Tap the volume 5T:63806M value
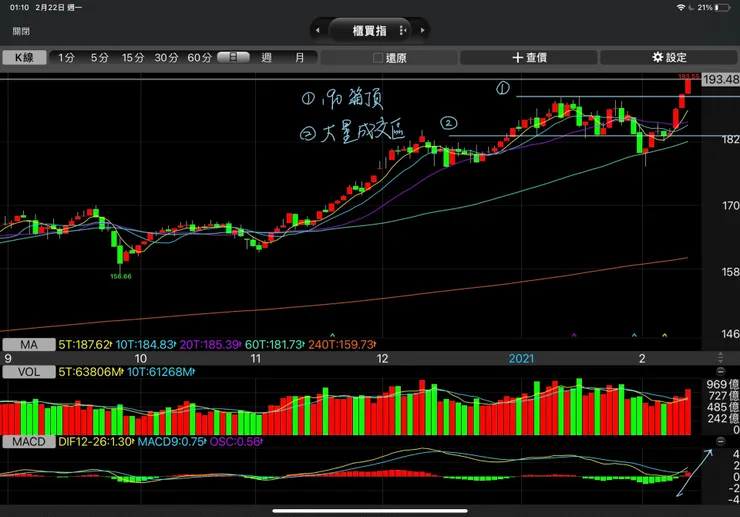740x517 pixels. click(91, 372)
